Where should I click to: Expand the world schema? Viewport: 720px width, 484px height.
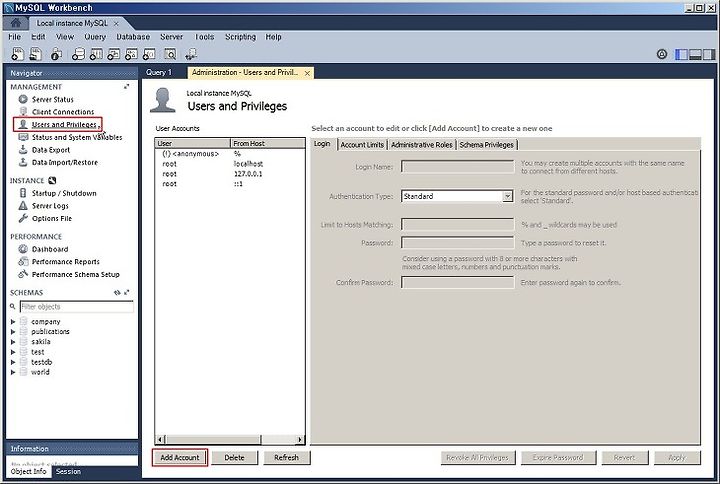[13, 372]
